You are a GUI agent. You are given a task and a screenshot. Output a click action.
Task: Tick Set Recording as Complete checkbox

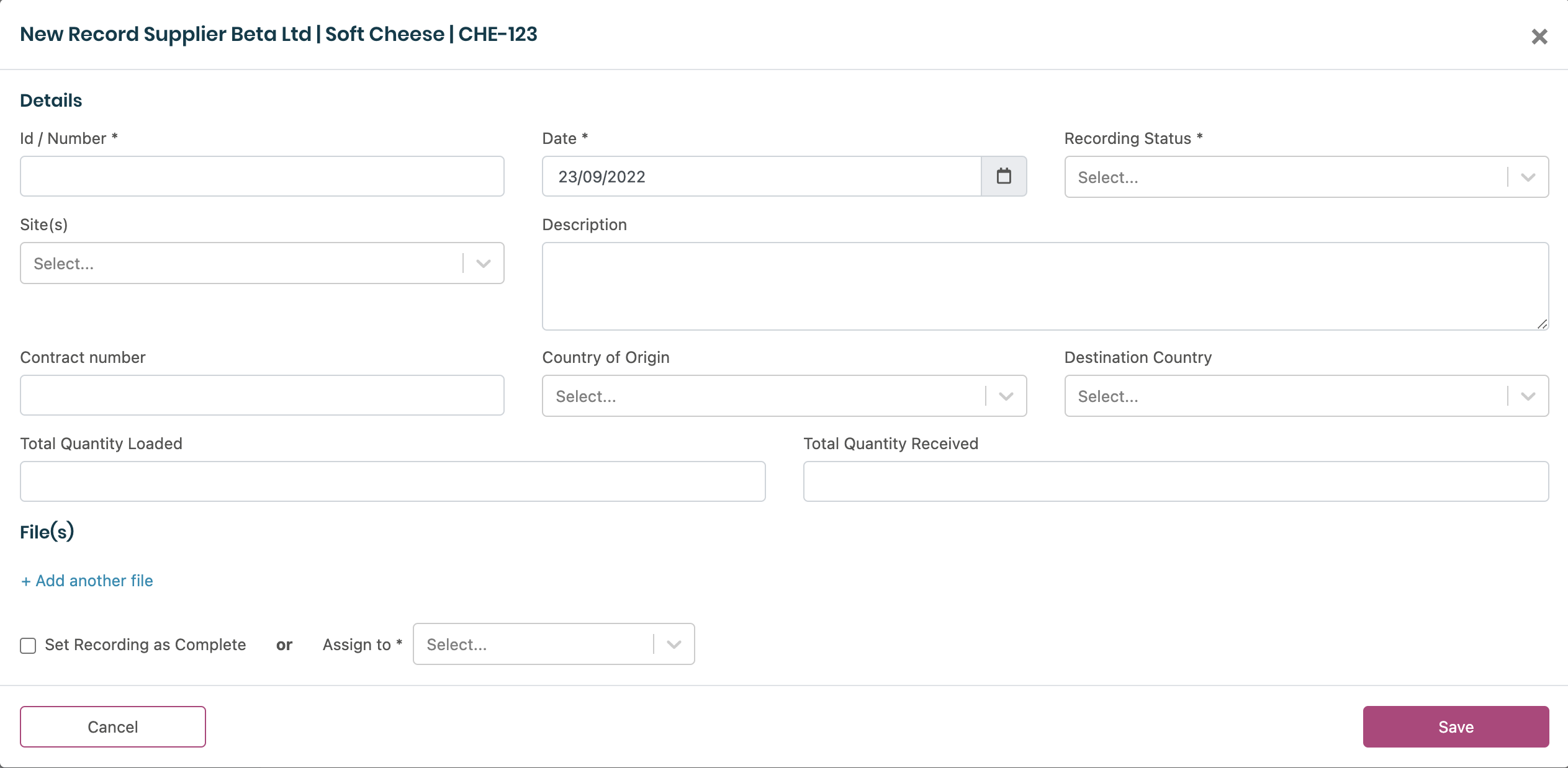(x=28, y=646)
